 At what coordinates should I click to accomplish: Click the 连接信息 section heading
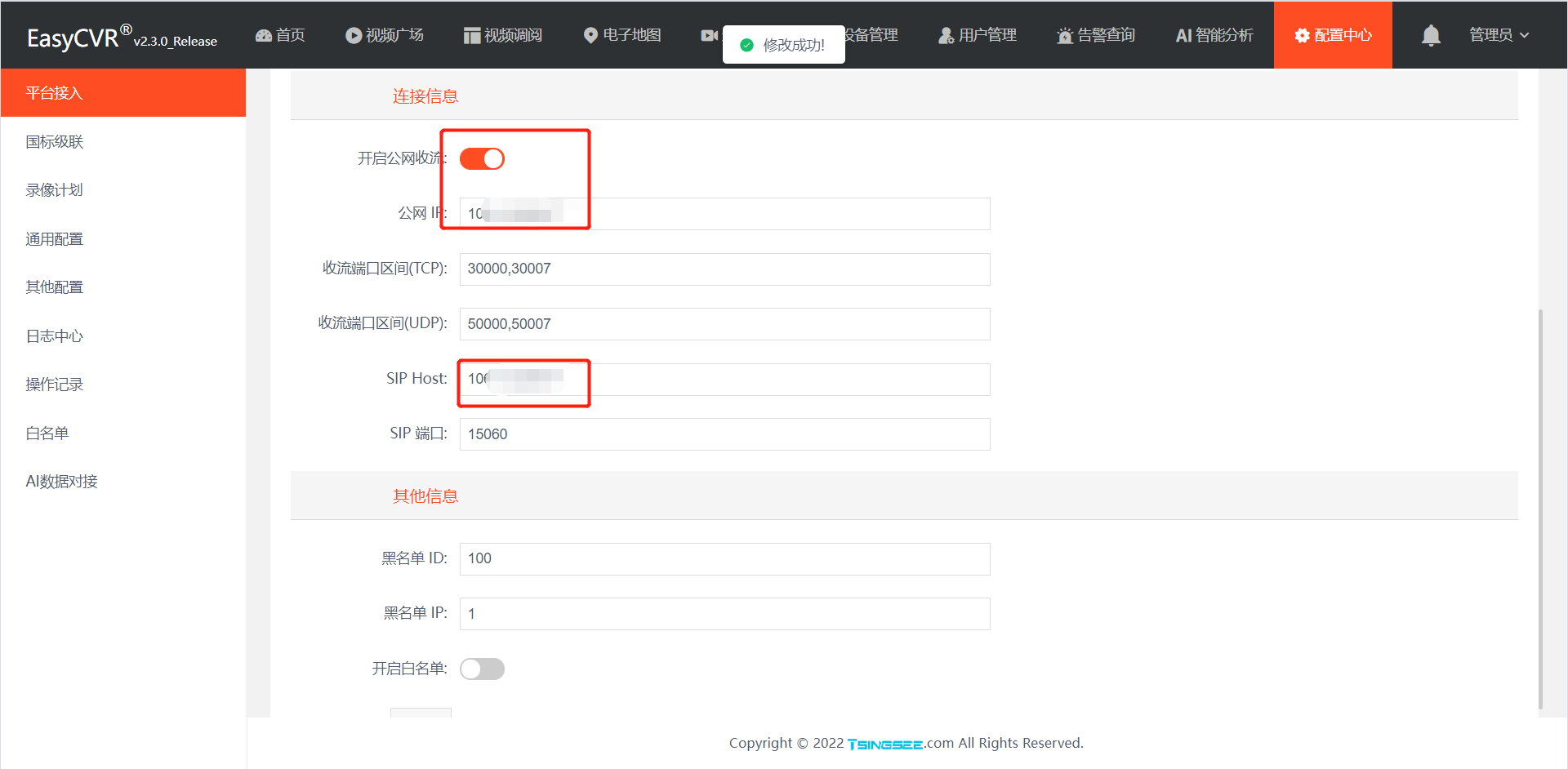point(425,96)
